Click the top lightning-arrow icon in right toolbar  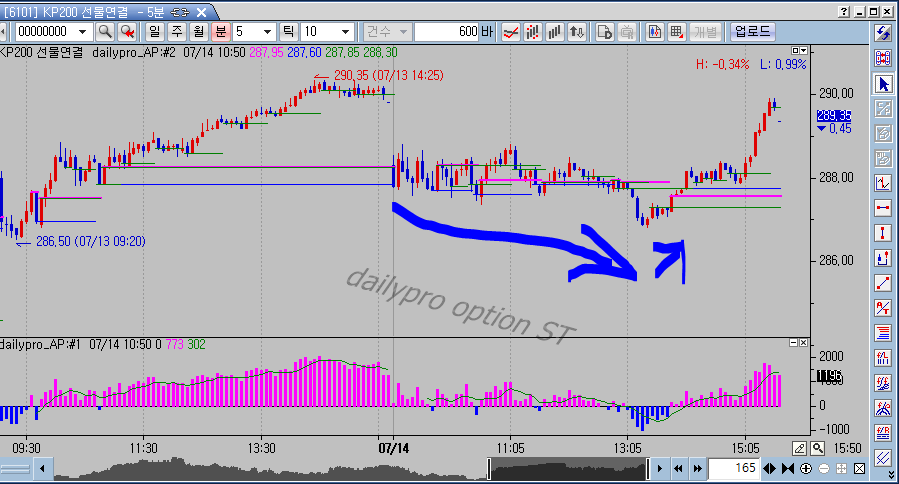coord(883,33)
